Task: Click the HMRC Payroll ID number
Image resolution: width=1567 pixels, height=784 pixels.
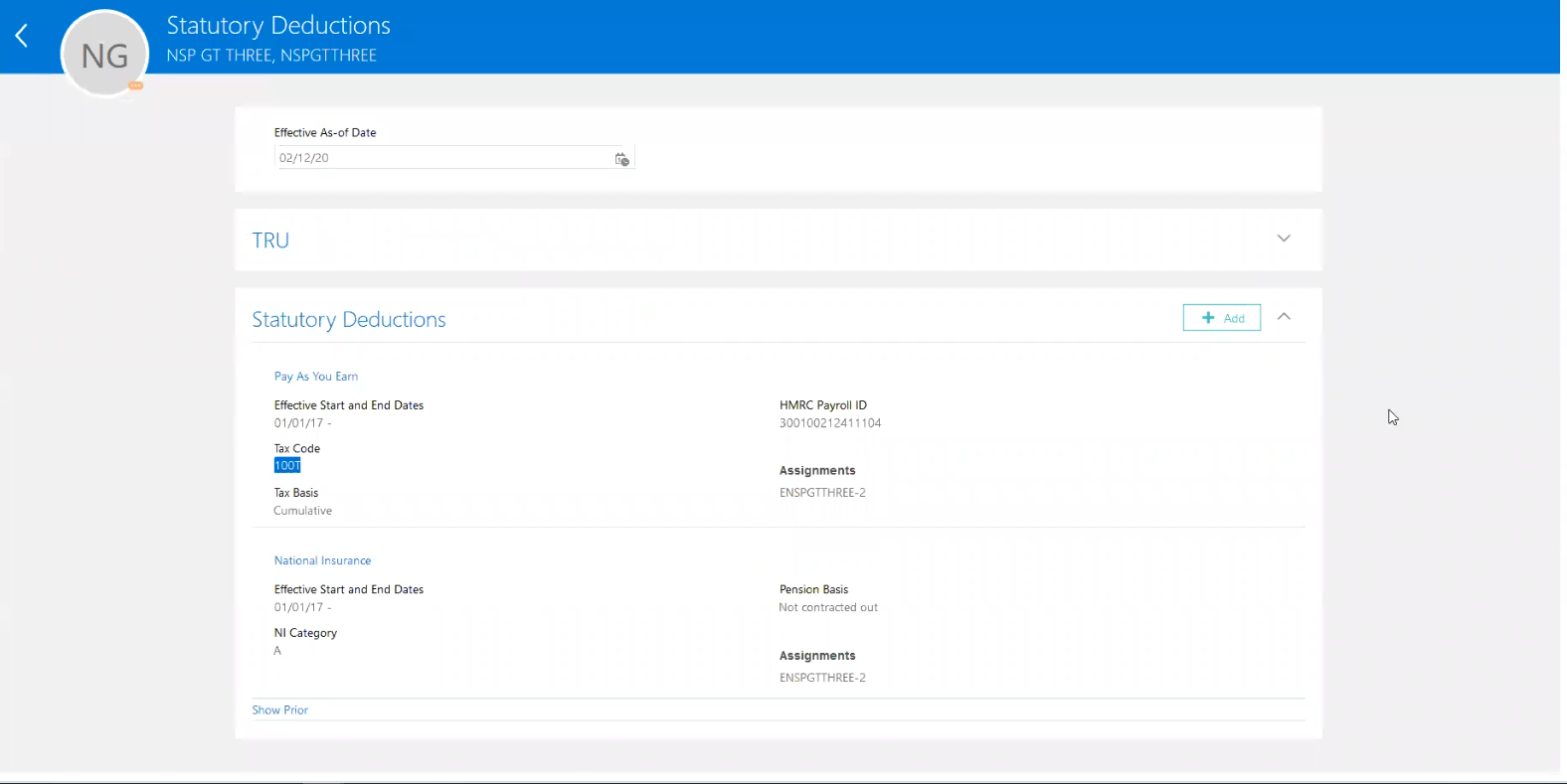Action: [830, 423]
